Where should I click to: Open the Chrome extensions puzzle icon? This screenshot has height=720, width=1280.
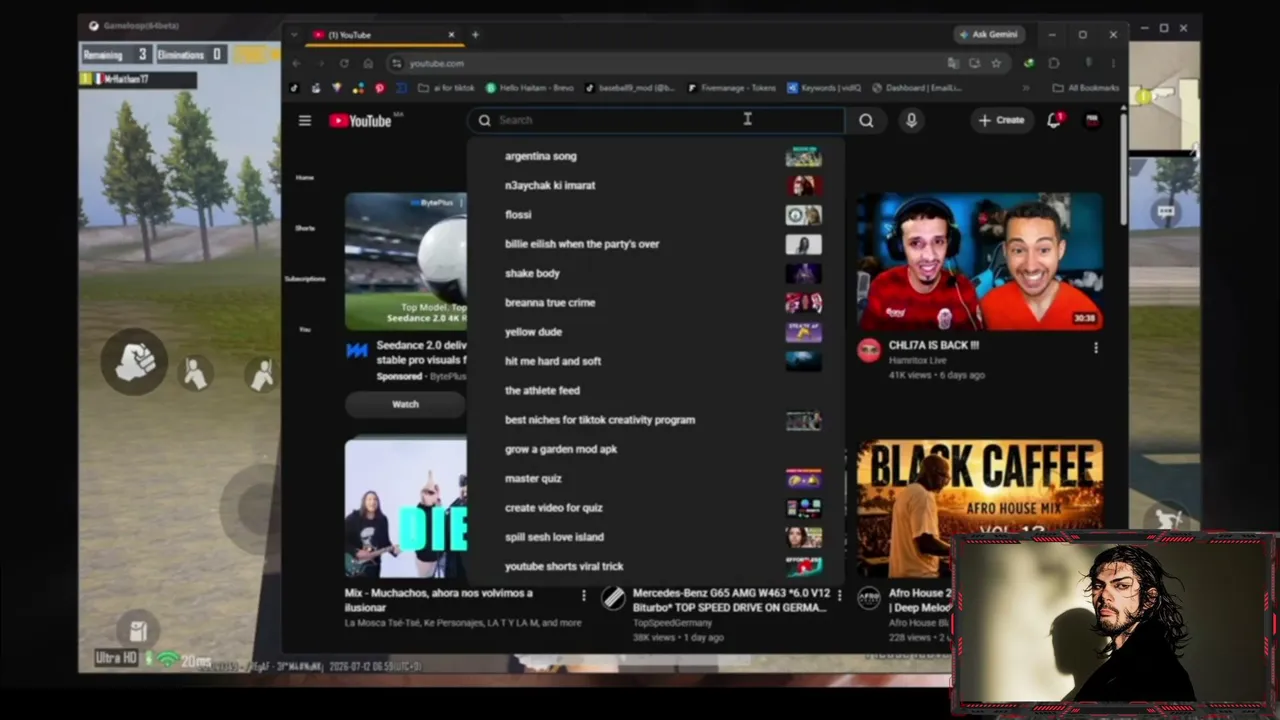pyautogui.click(x=1054, y=63)
